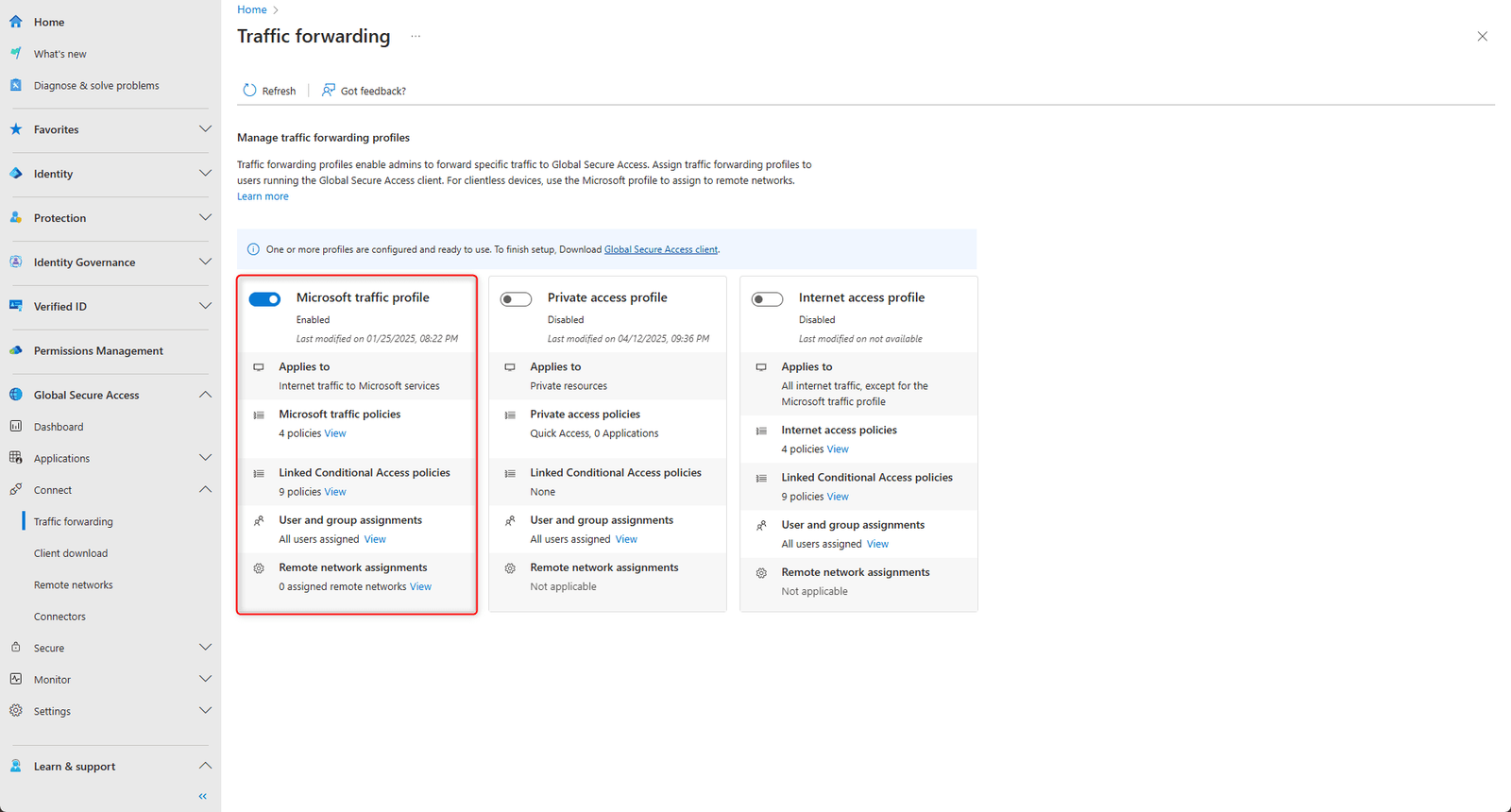Click the Internet access User and group assignments icon

coord(761,526)
